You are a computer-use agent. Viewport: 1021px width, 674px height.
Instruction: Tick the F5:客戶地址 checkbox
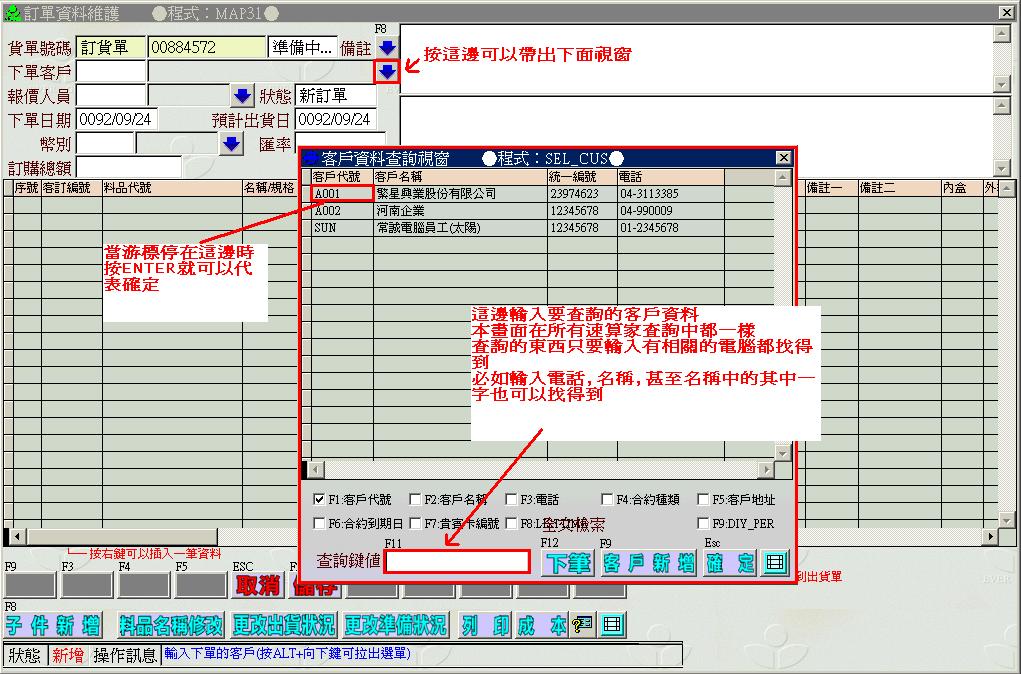pos(703,499)
